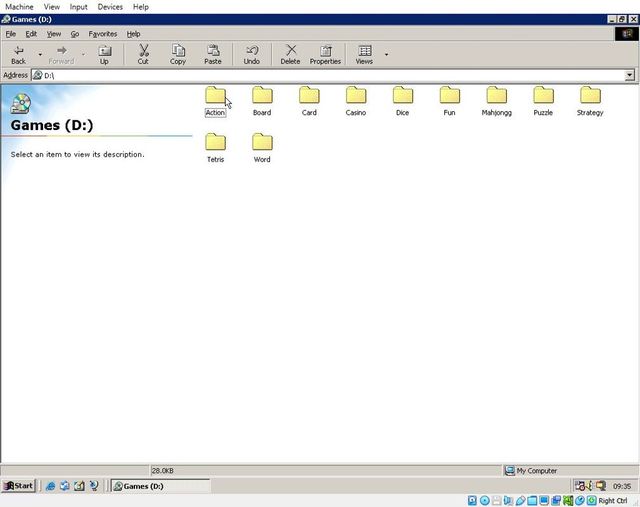Open the Go menu
Viewport: 640px width, 507px height.
75,34
